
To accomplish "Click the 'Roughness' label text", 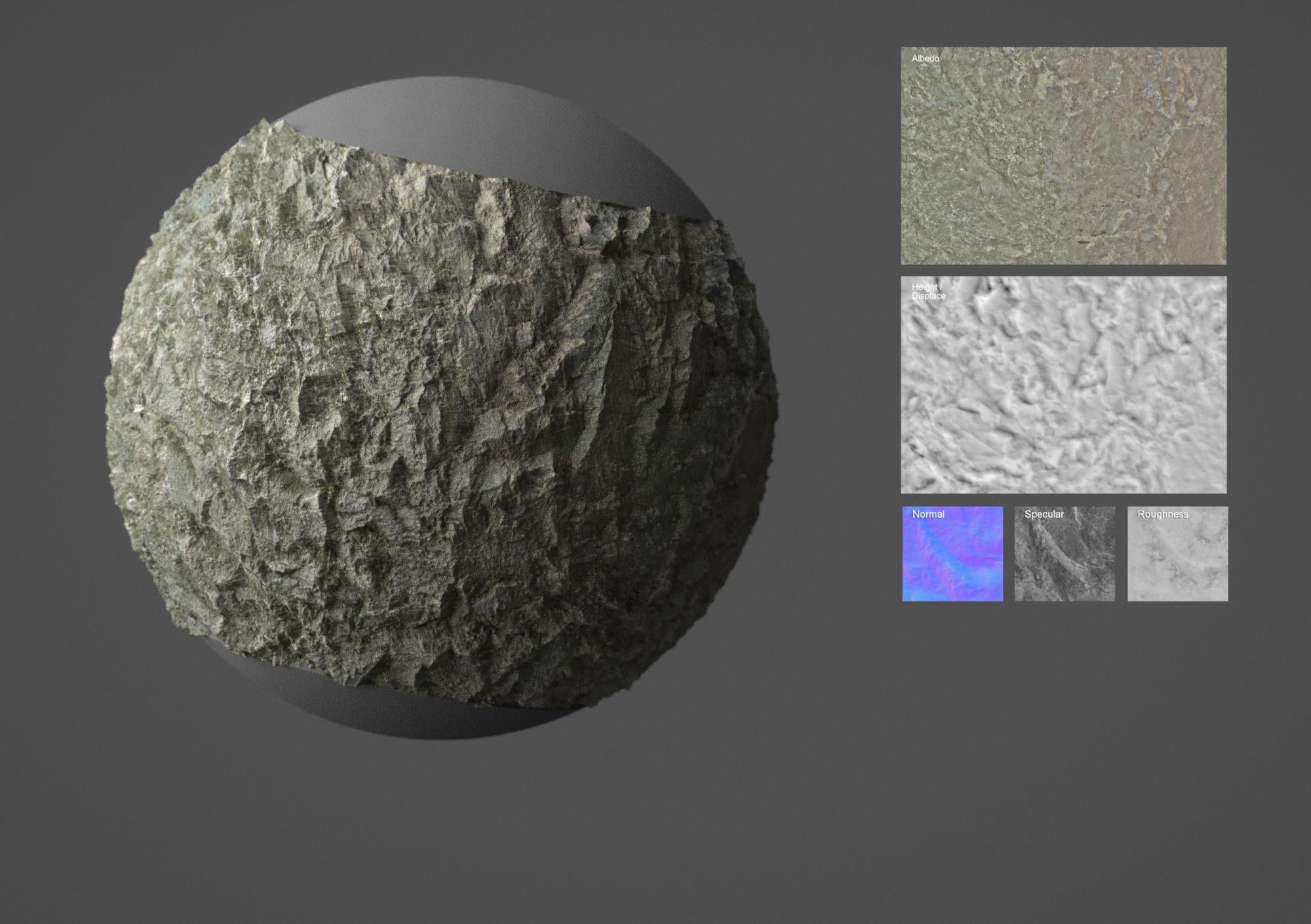I will 1162,514.
